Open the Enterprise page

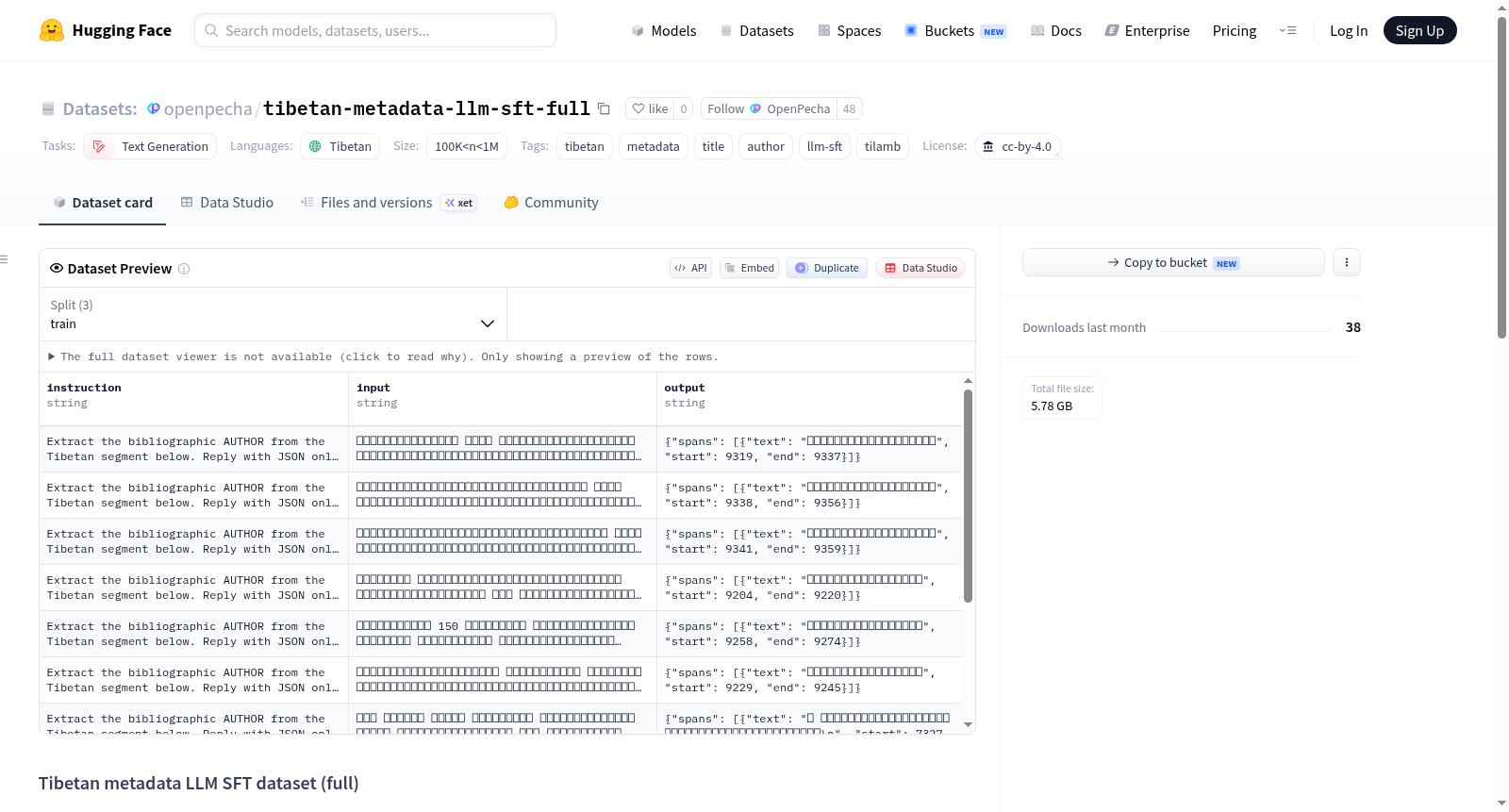(x=1147, y=30)
